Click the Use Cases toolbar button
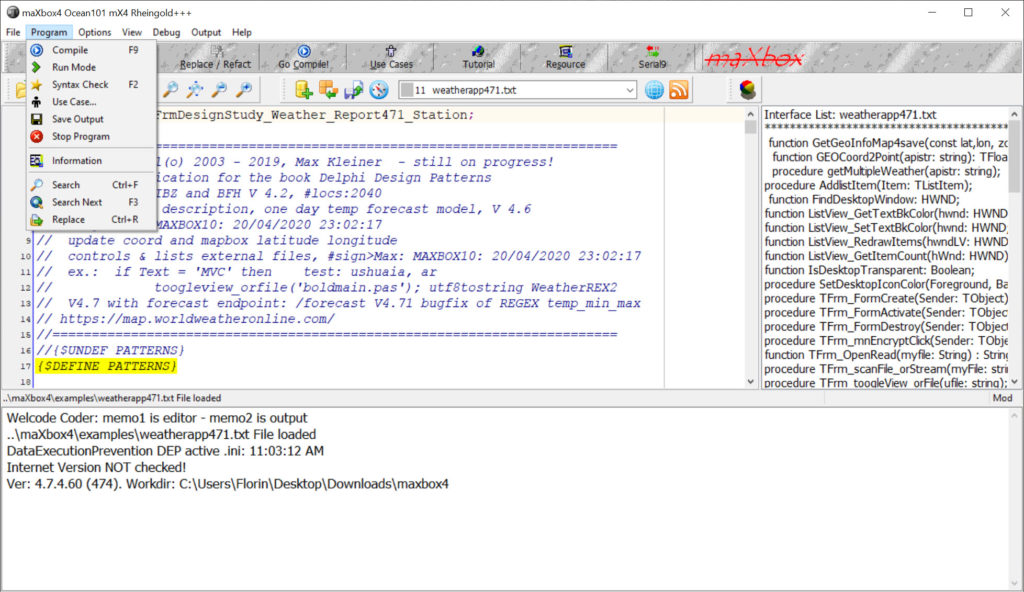 [391, 58]
